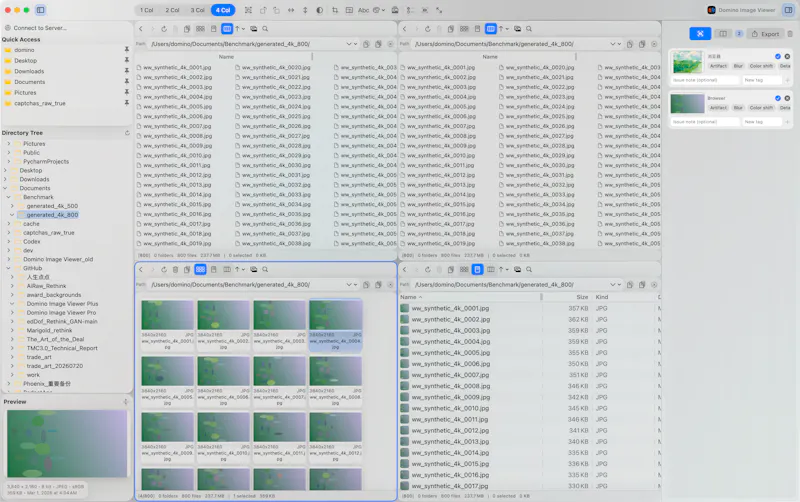Uncheck the Browser issue card's blue checkmark

pos(778,98)
